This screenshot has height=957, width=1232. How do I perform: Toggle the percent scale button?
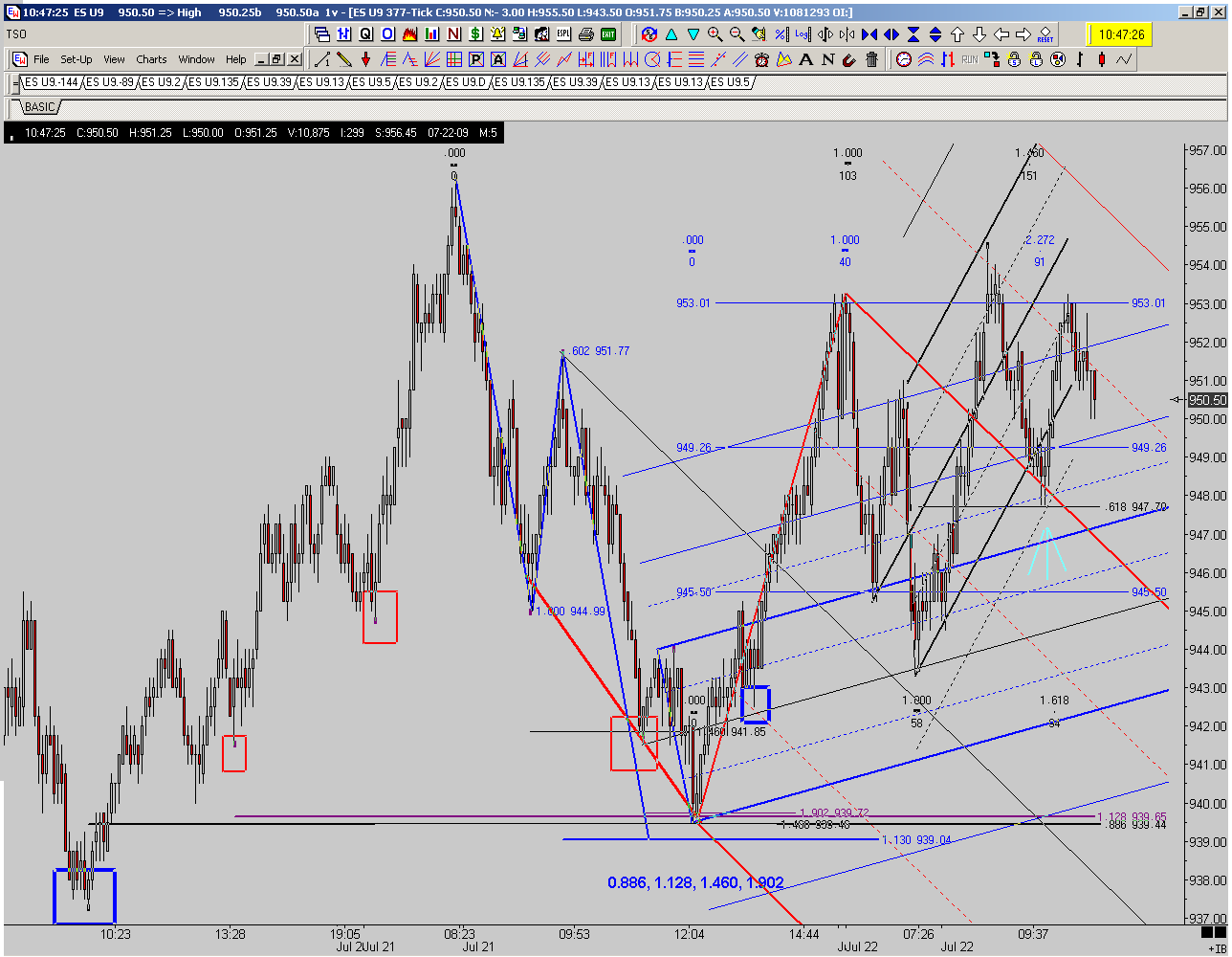pyautogui.click(x=781, y=34)
